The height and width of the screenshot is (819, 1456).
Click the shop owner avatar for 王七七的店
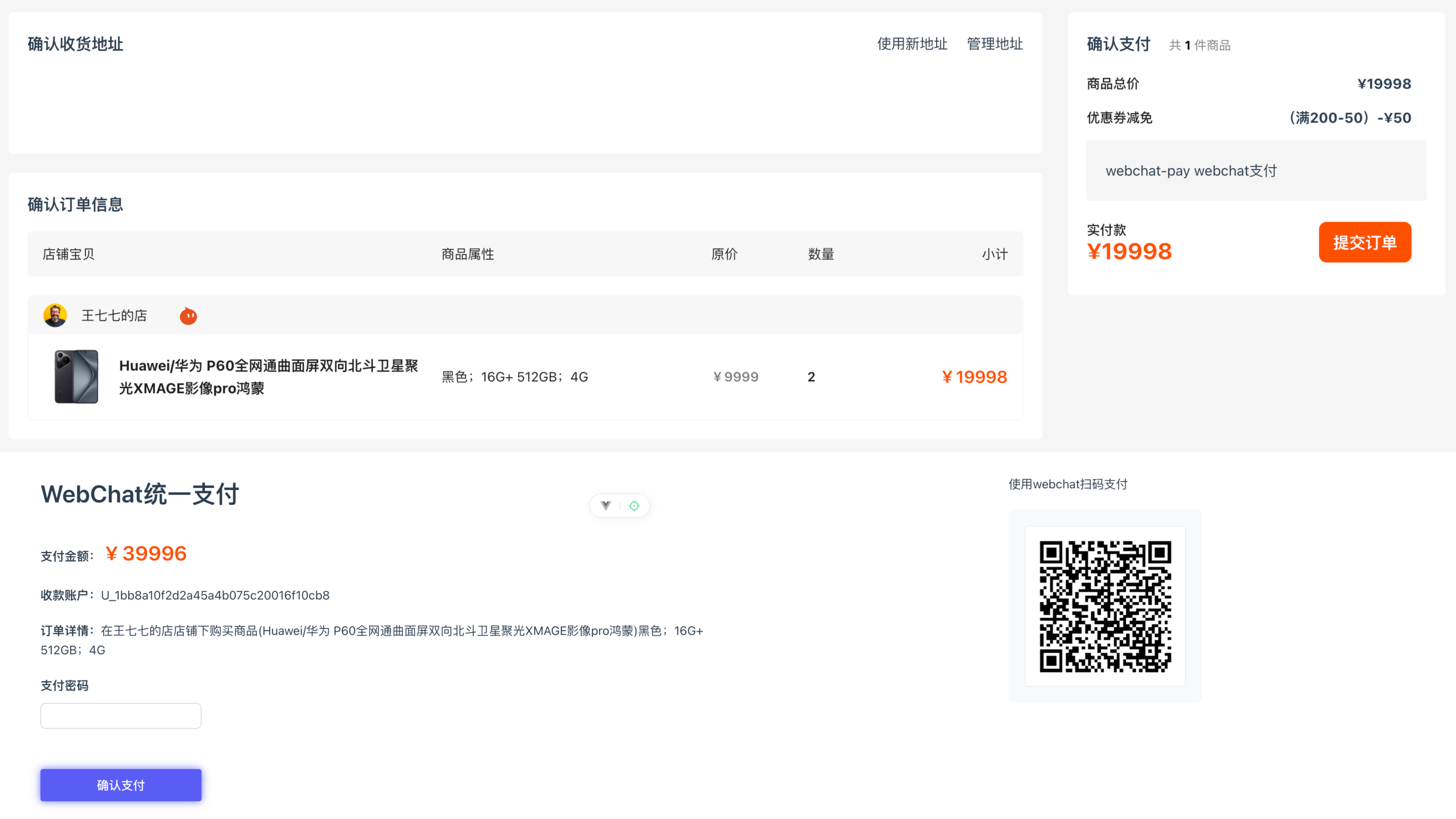pos(55,315)
